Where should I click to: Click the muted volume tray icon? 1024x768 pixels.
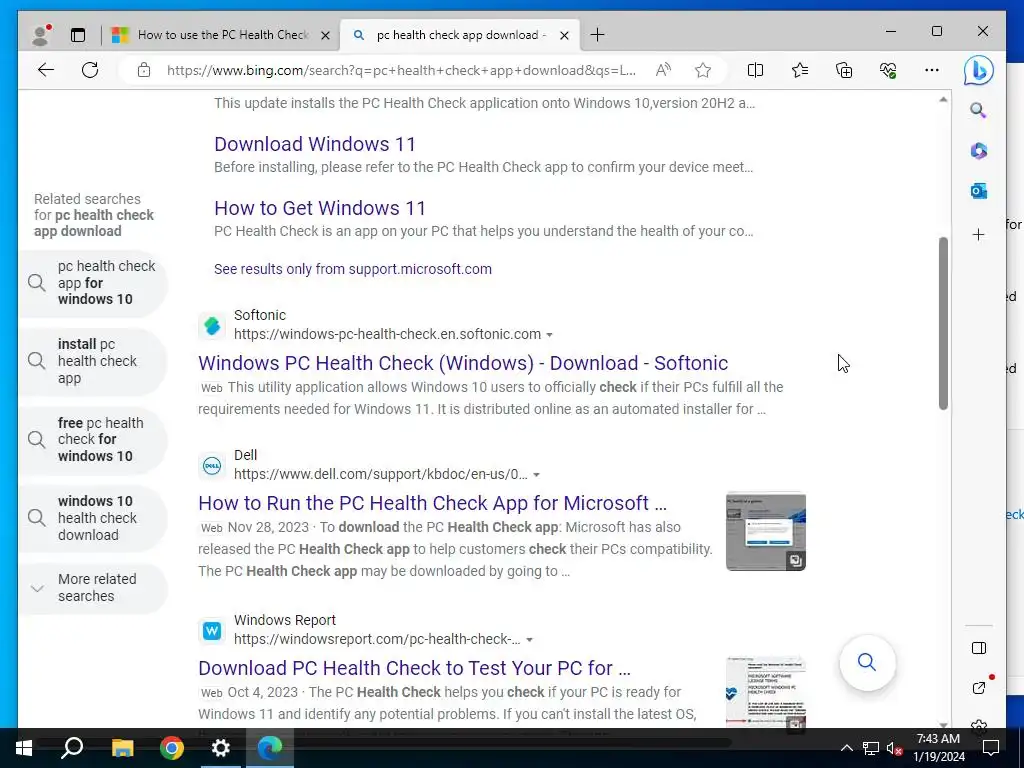pyautogui.click(x=895, y=748)
